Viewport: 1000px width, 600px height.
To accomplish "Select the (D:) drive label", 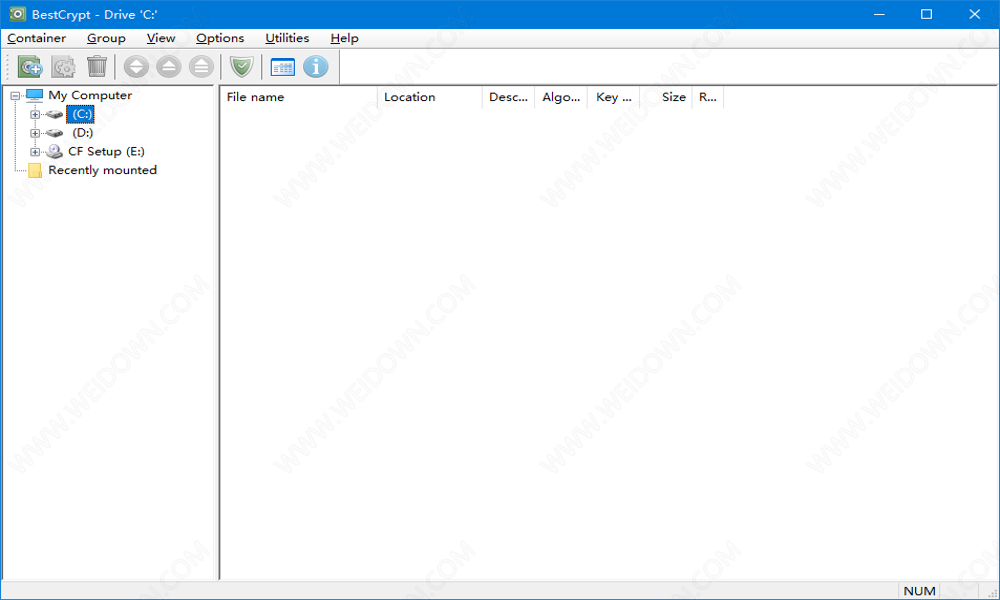I will (82, 133).
